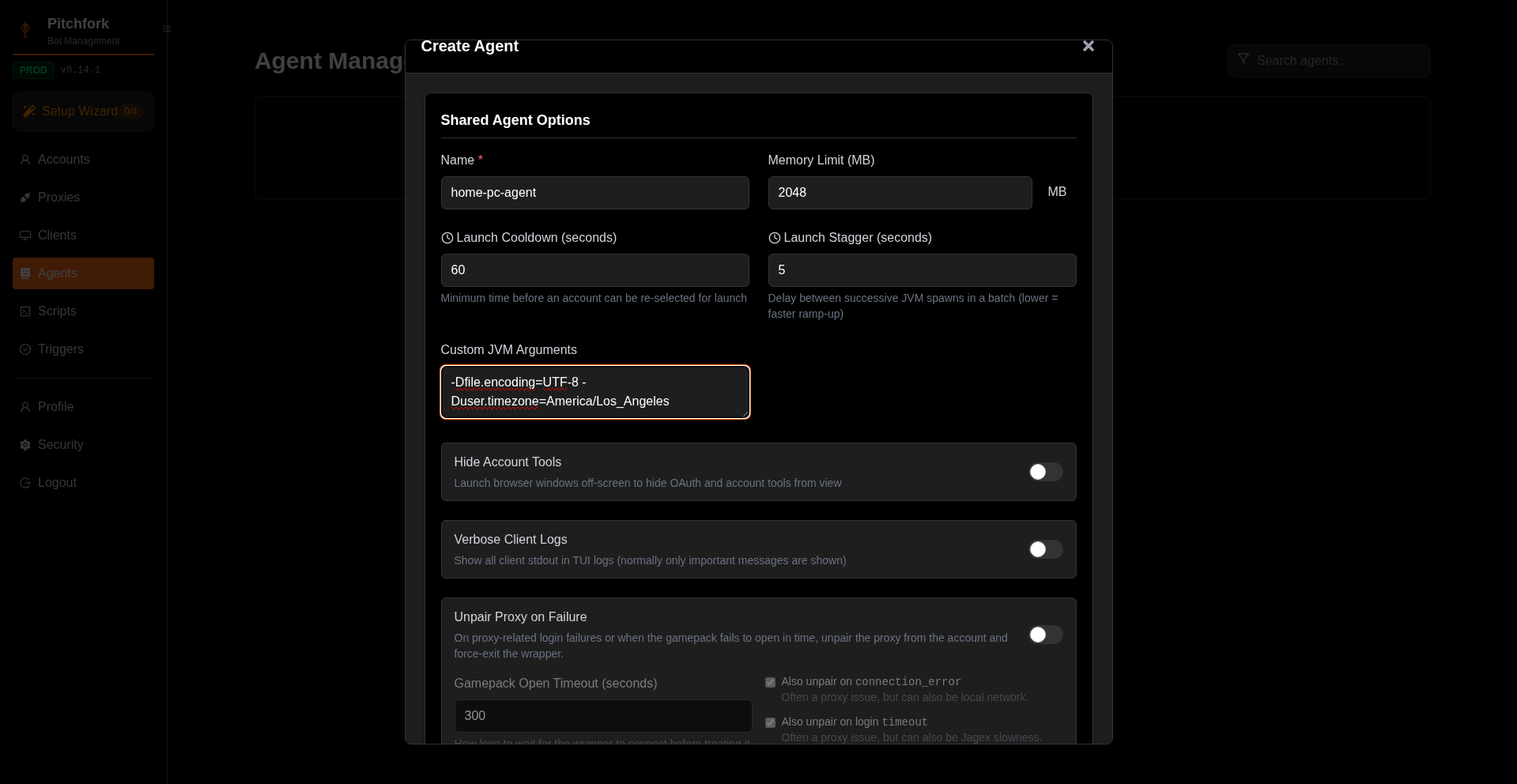Click the Logout icon
This screenshot has height=784, width=1517.
point(25,483)
